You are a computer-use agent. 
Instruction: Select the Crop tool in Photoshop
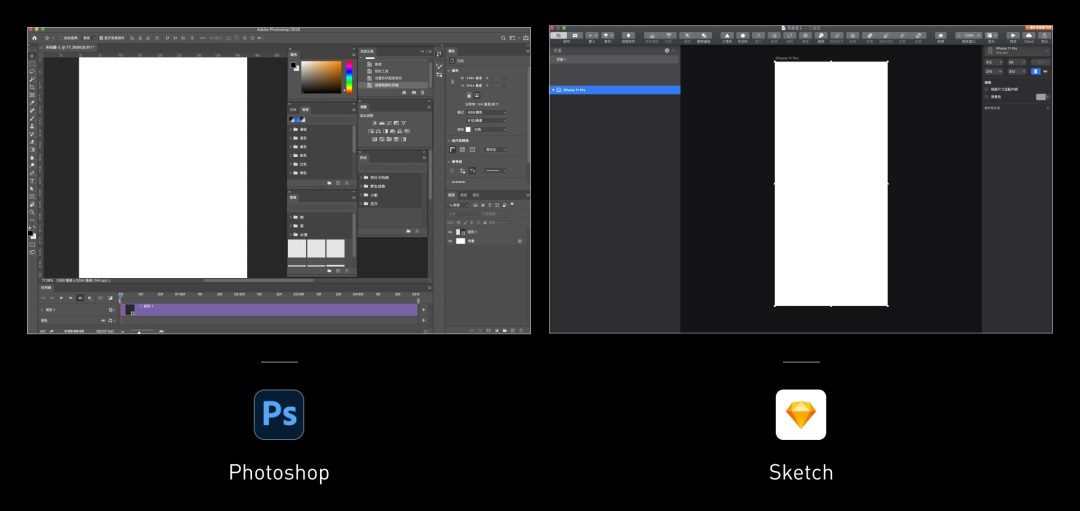pos(32,87)
